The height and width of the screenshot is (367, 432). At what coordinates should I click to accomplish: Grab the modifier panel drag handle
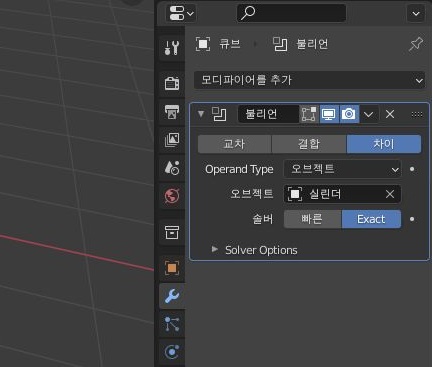417,114
